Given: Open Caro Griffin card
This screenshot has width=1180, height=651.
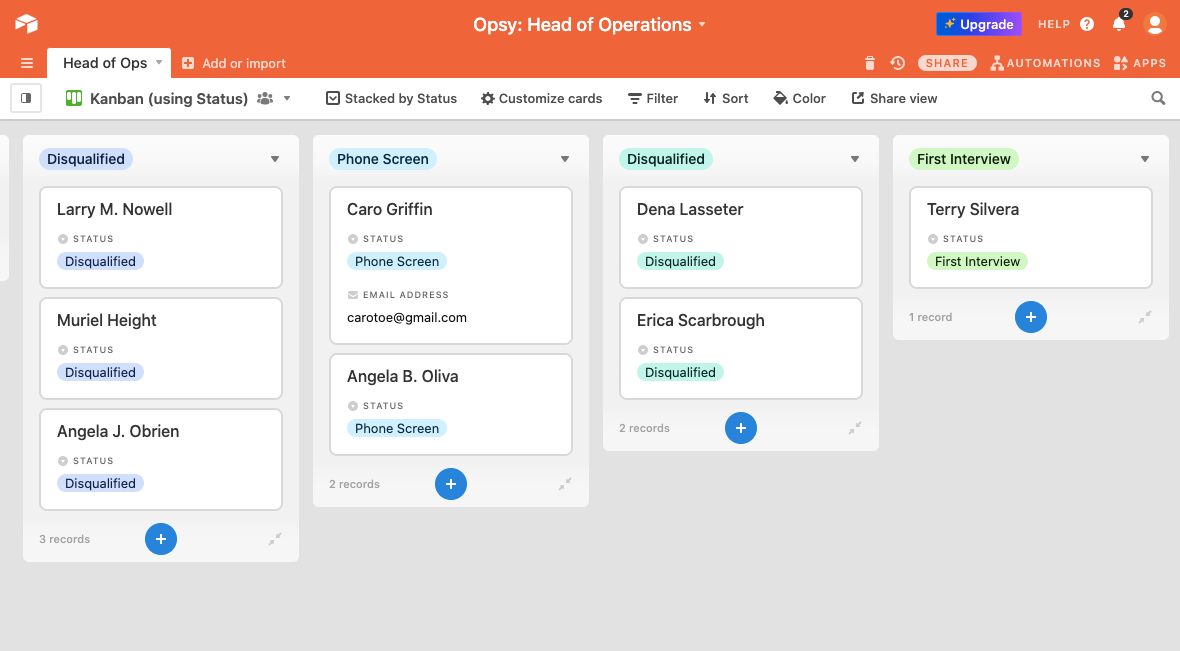Looking at the screenshot, I should click(x=451, y=266).
